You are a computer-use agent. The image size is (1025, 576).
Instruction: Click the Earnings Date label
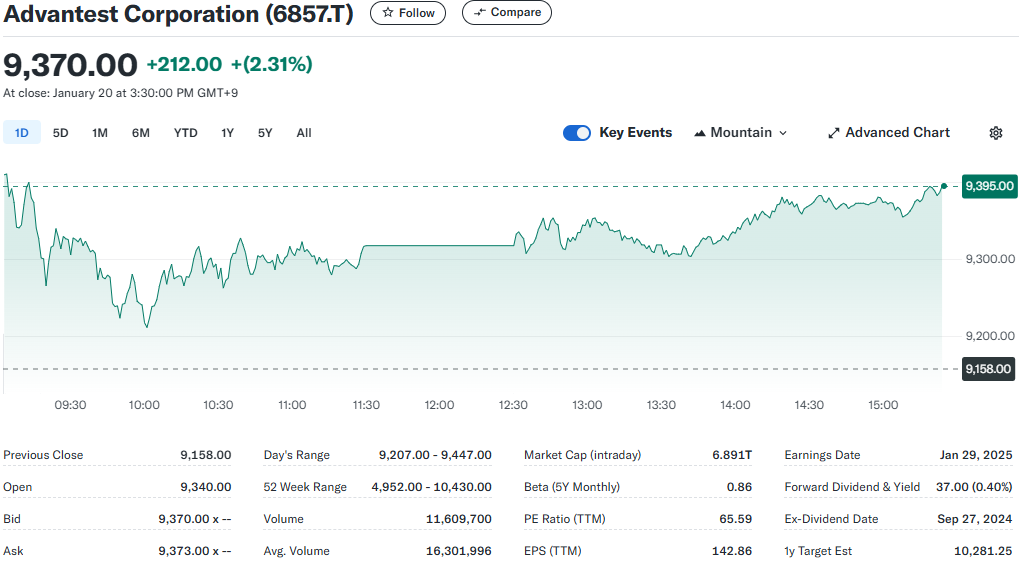click(822, 455)
